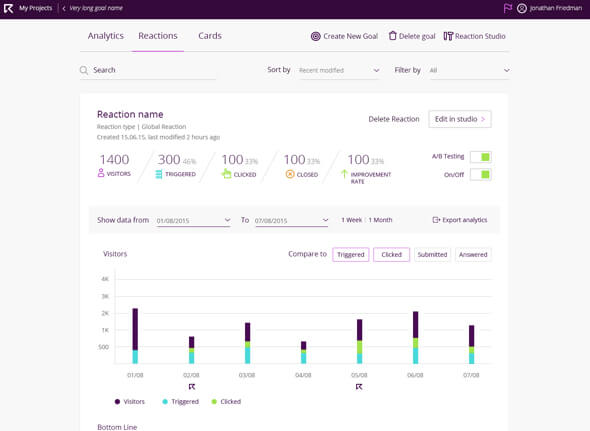Select the 1 Month range
This screenshot has height=431, width=590.
click(x=380, y=220)
